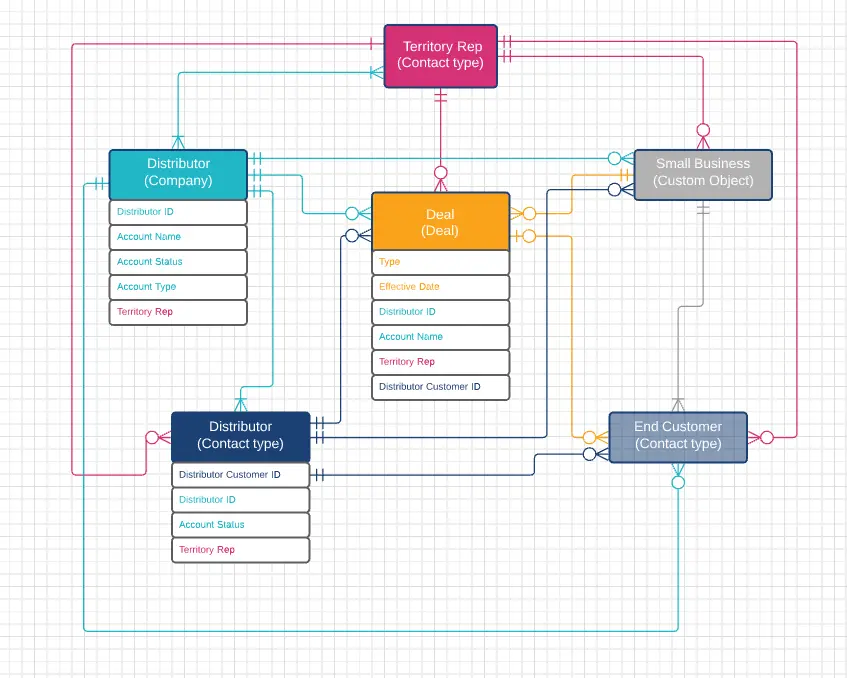Select the zero-or-many circle marker right of End Customer
The width and height of the screenshot is (847, 678).
tap(768, 437)
